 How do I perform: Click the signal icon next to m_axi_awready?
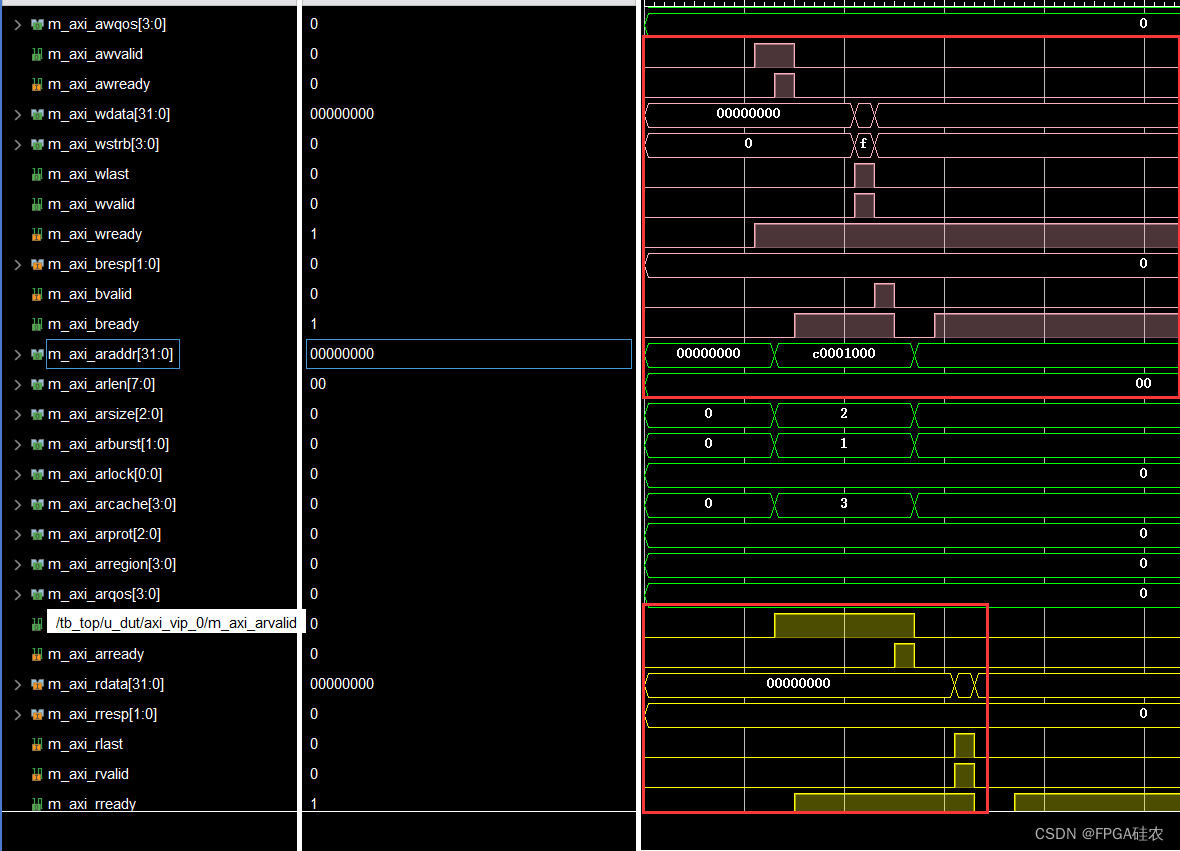[x=37, y=84]
